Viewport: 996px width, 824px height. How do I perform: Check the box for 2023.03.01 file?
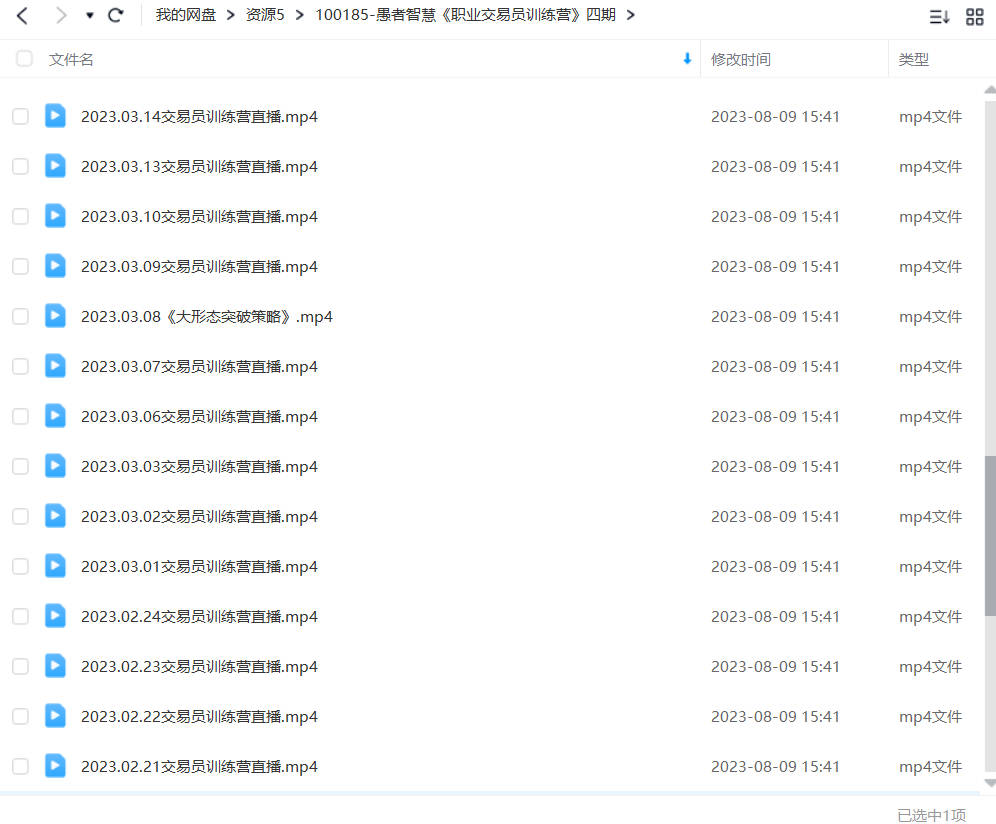[x=20, y=566]
